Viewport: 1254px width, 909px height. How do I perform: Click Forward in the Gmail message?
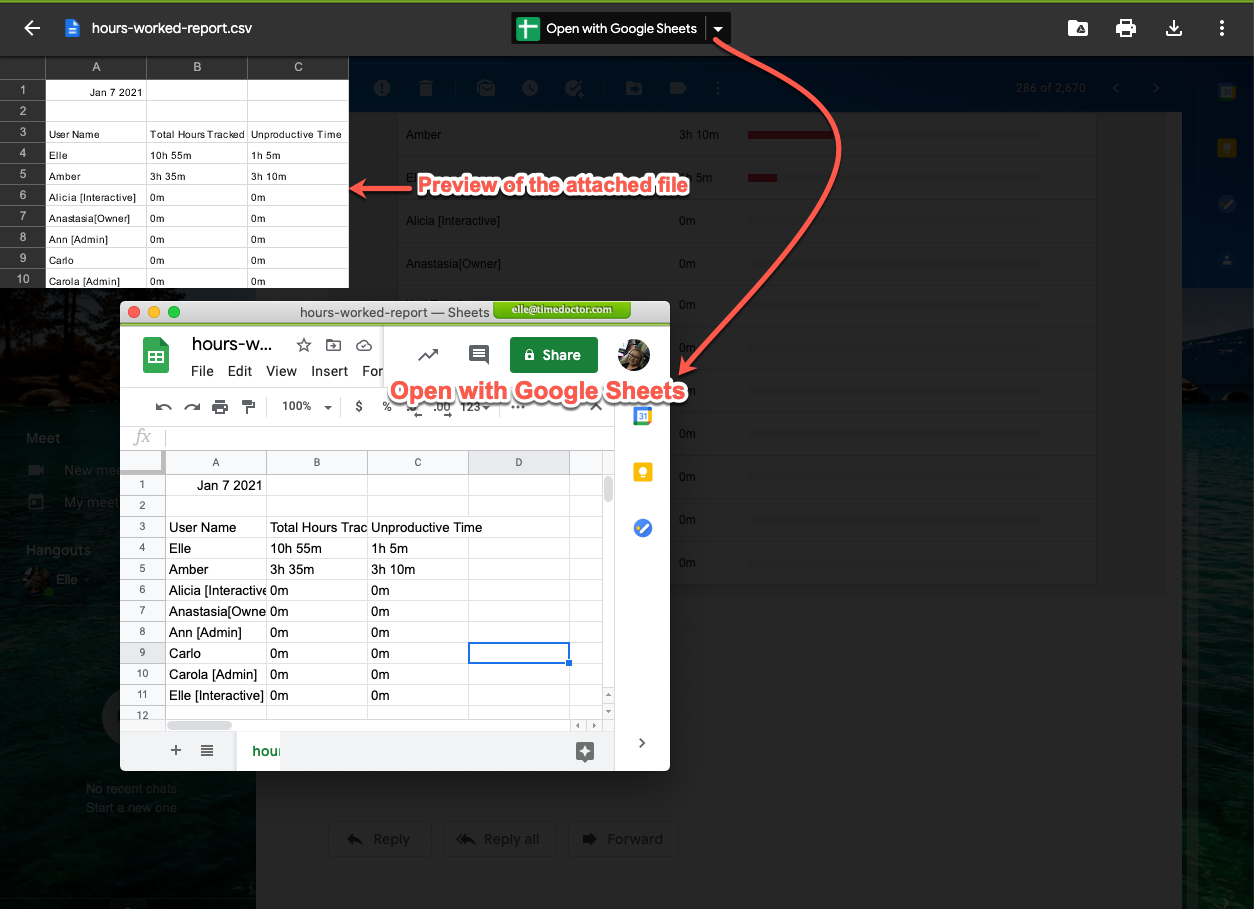click(x=622, y=839)
